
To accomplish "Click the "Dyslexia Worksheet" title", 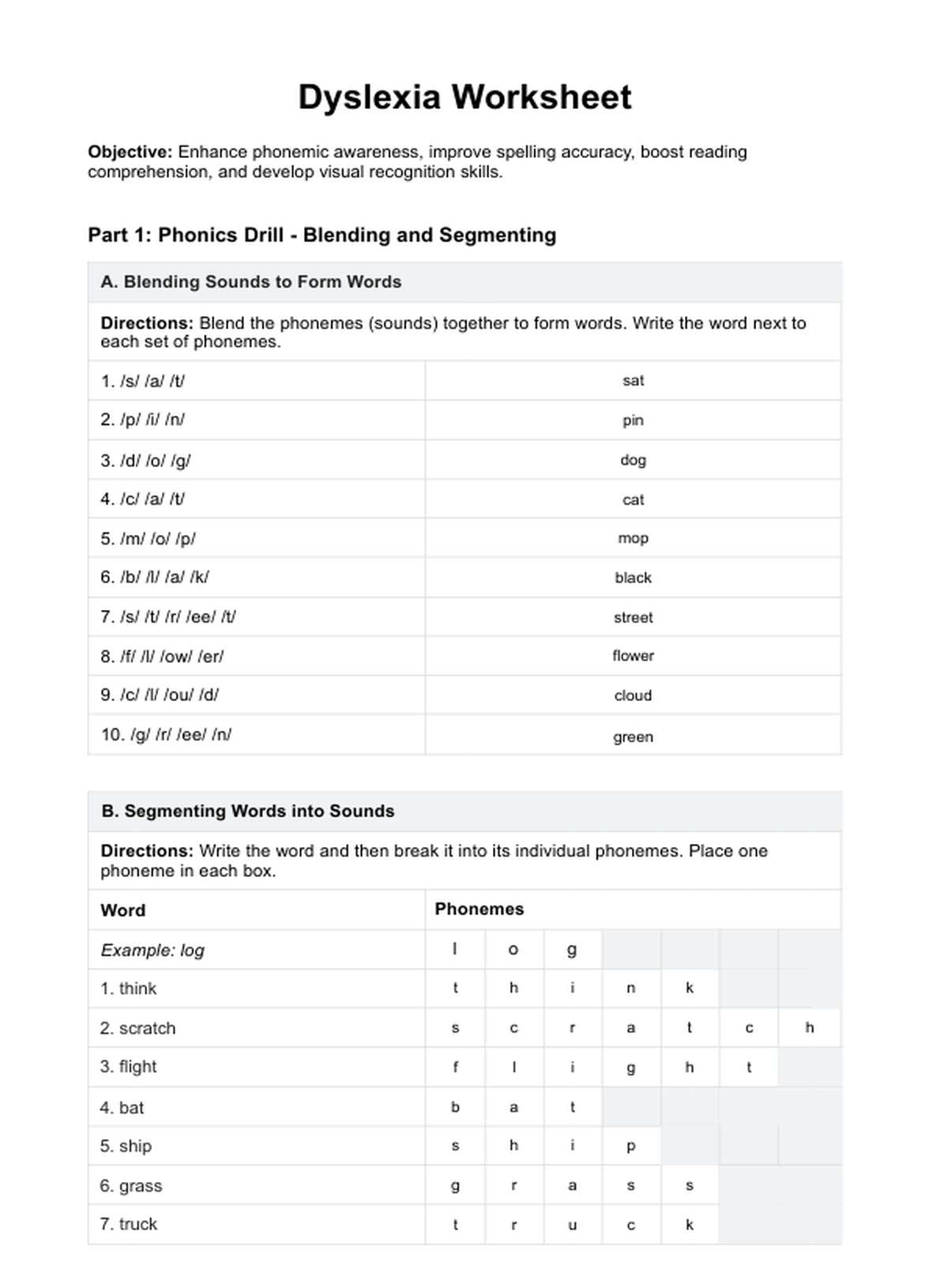I will 464,98.
